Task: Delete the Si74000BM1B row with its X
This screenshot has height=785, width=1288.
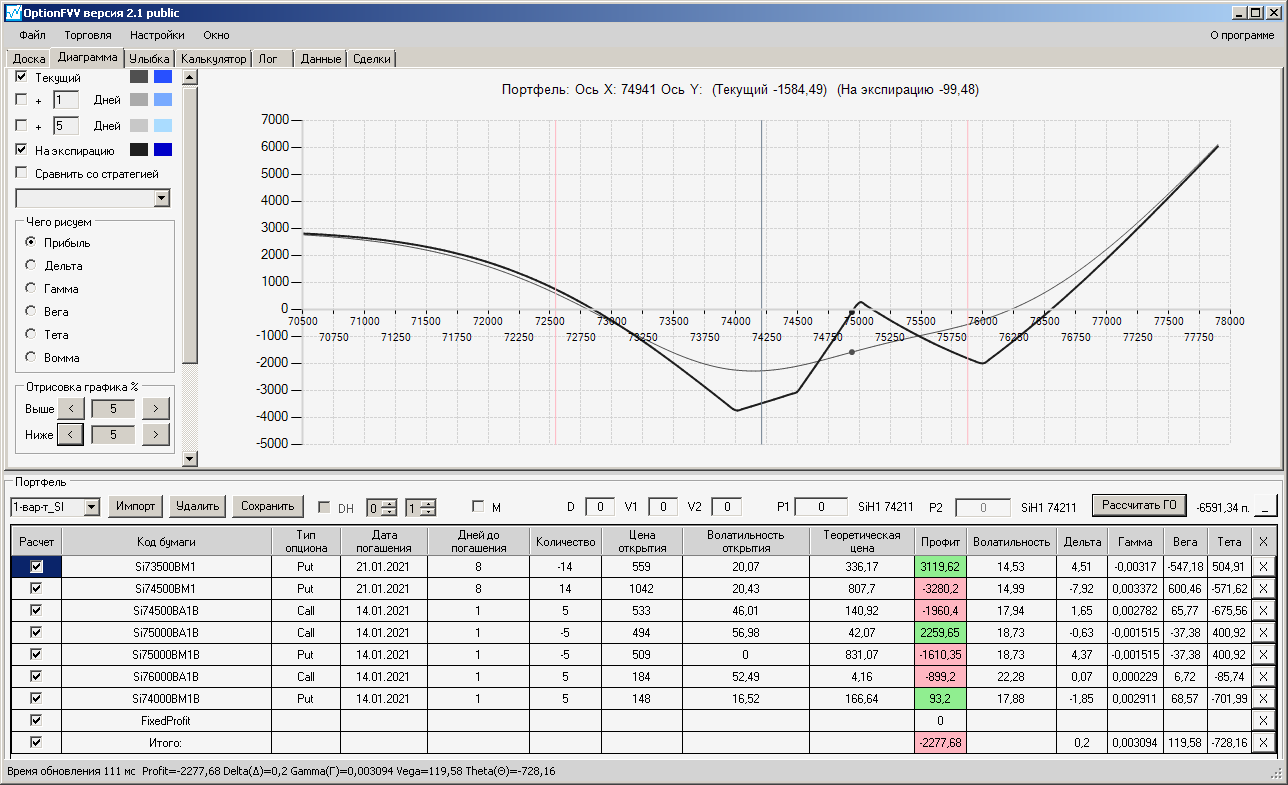Action: click(x=1263, y=698)
